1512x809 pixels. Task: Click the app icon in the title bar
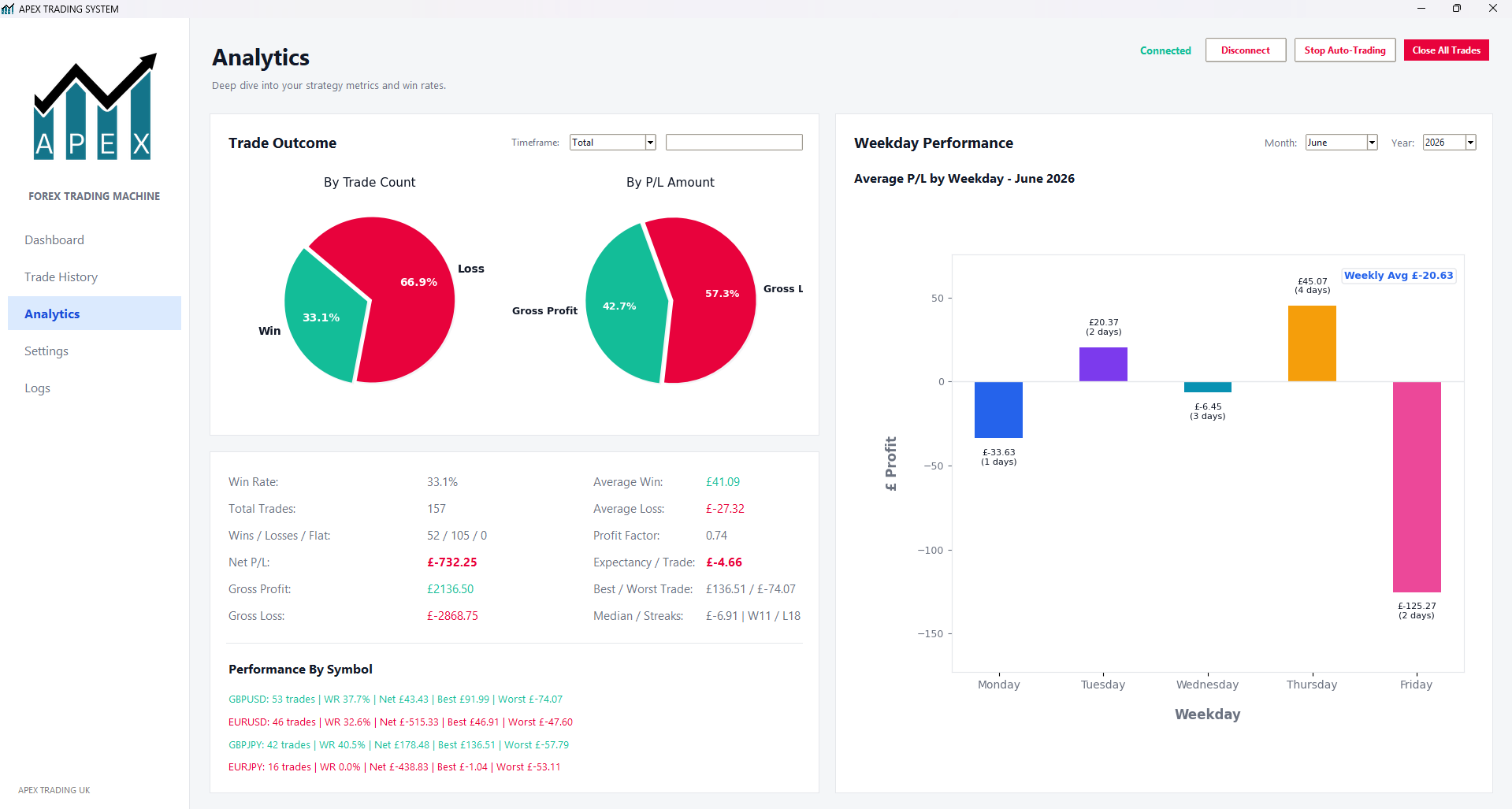(x=8, y=9)
